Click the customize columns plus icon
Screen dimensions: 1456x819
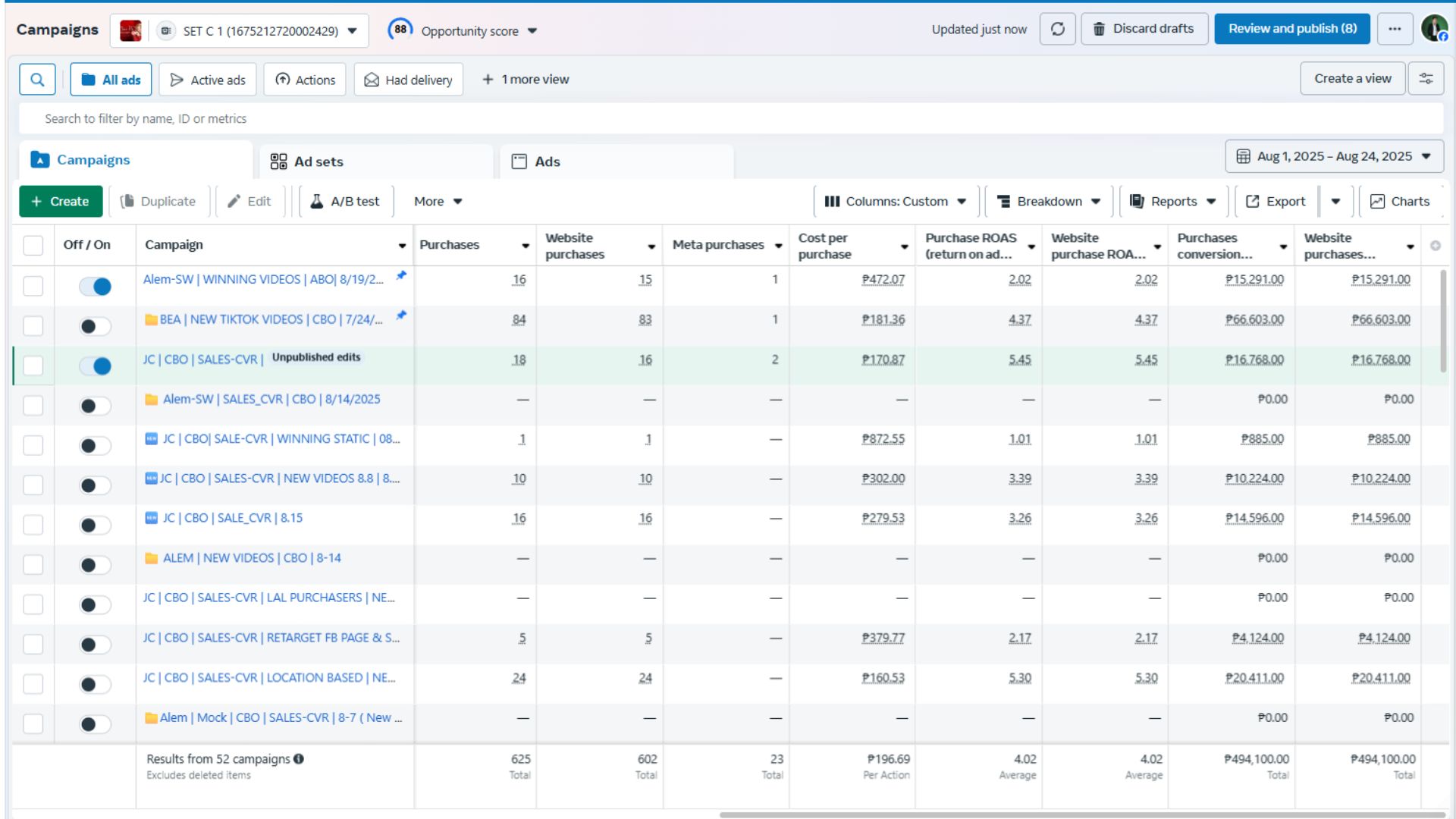1435,246
